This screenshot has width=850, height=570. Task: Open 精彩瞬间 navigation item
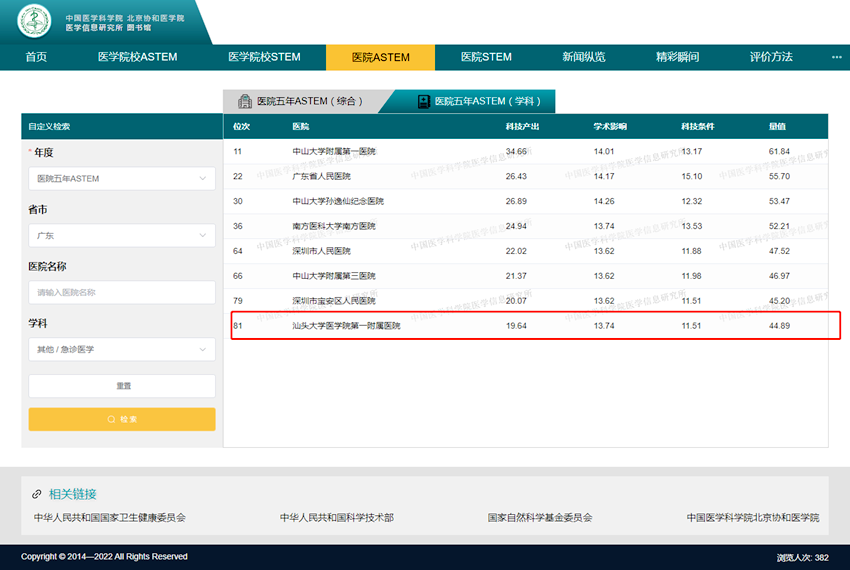pyautogui.click(x=678, y=57)
